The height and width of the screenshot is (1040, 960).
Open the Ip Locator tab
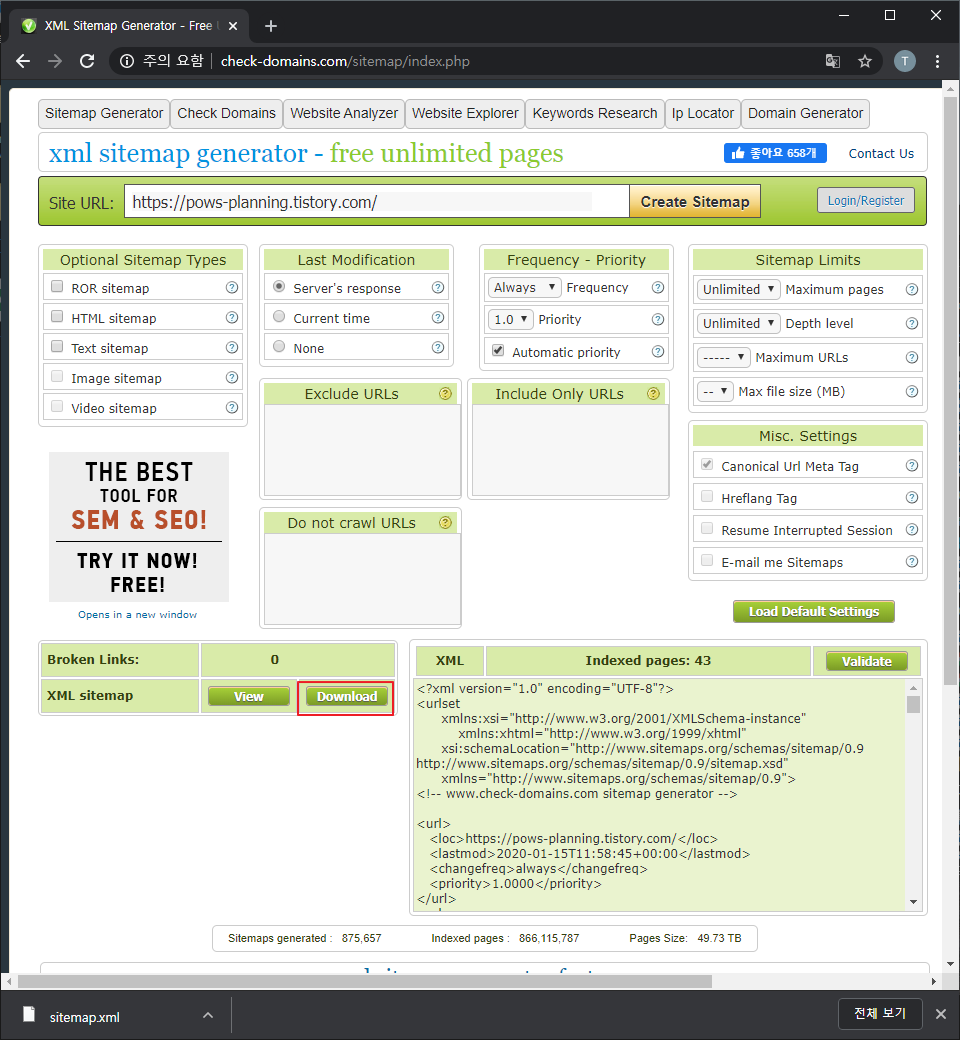[x=703, y=113]
